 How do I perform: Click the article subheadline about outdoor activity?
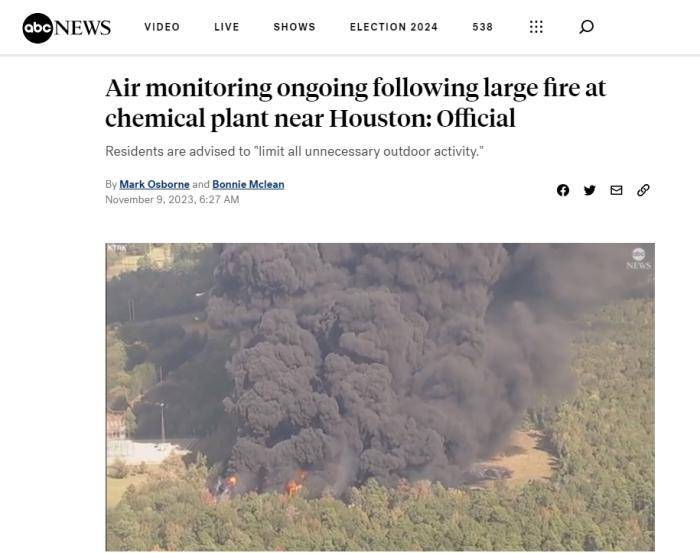[x=295, y=152]
